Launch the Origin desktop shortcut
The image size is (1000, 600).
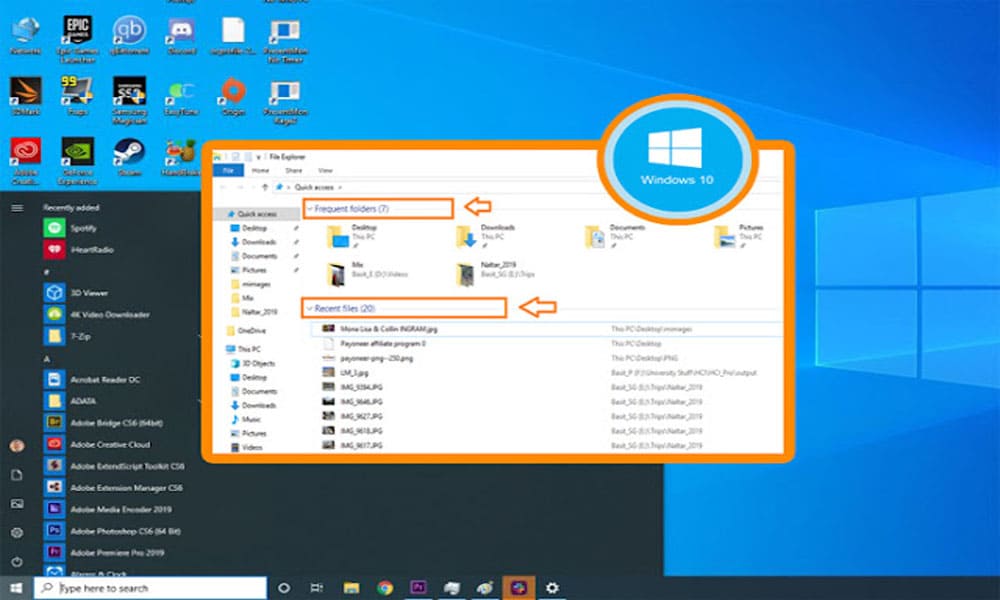233,96
